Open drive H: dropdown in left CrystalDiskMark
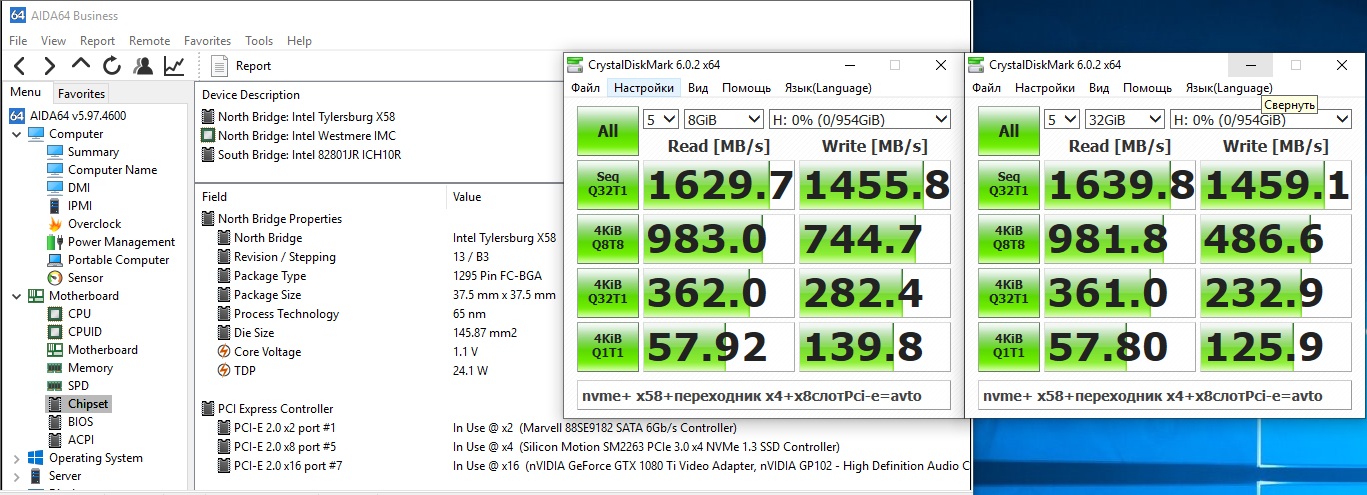Screen dimensions: 1367x495 click(859, 120)
